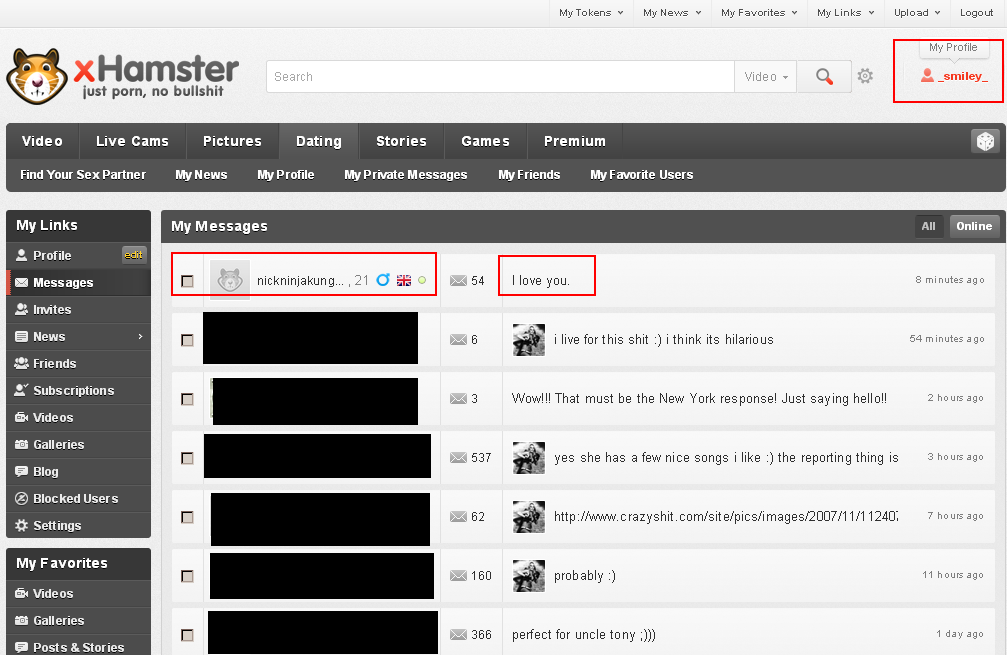The width and height of the screenshot is (1007, 655).
Task: Click envelope icon beside count 366
Action: pos(458,635)
